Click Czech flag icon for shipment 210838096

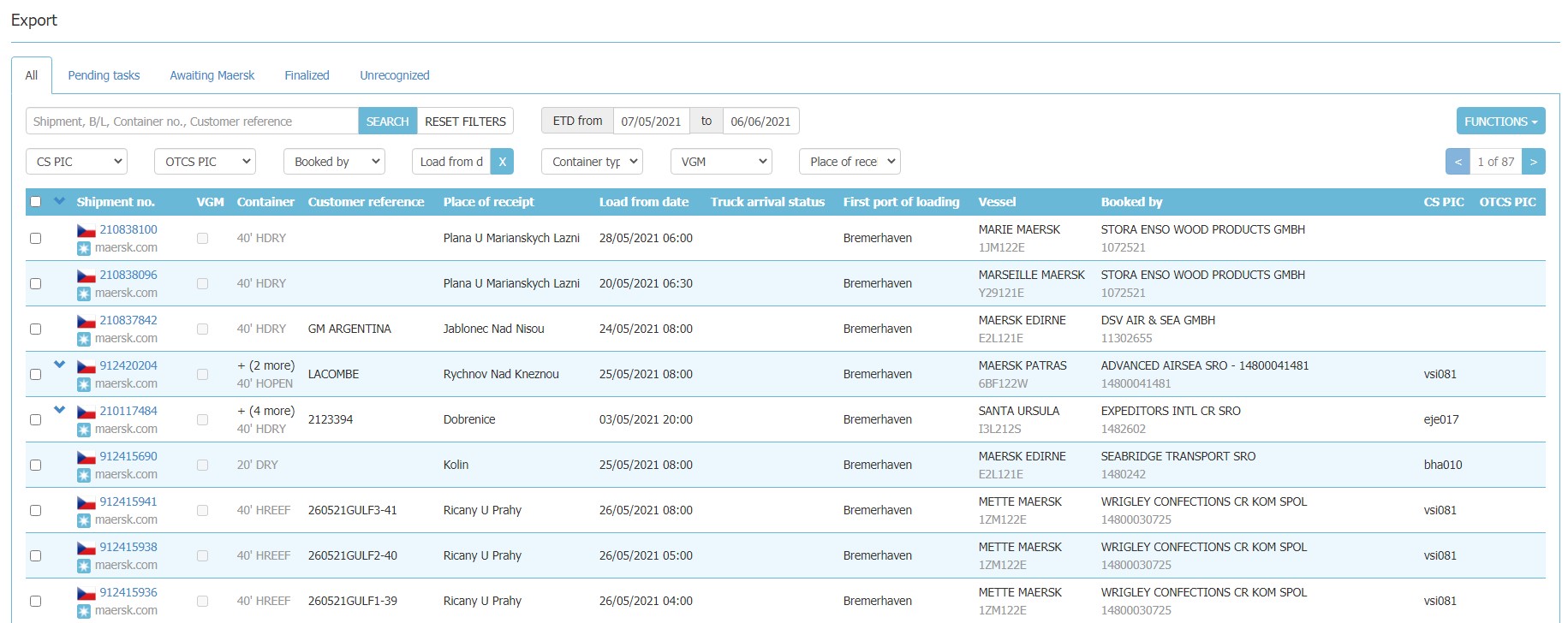coord(86,276)
